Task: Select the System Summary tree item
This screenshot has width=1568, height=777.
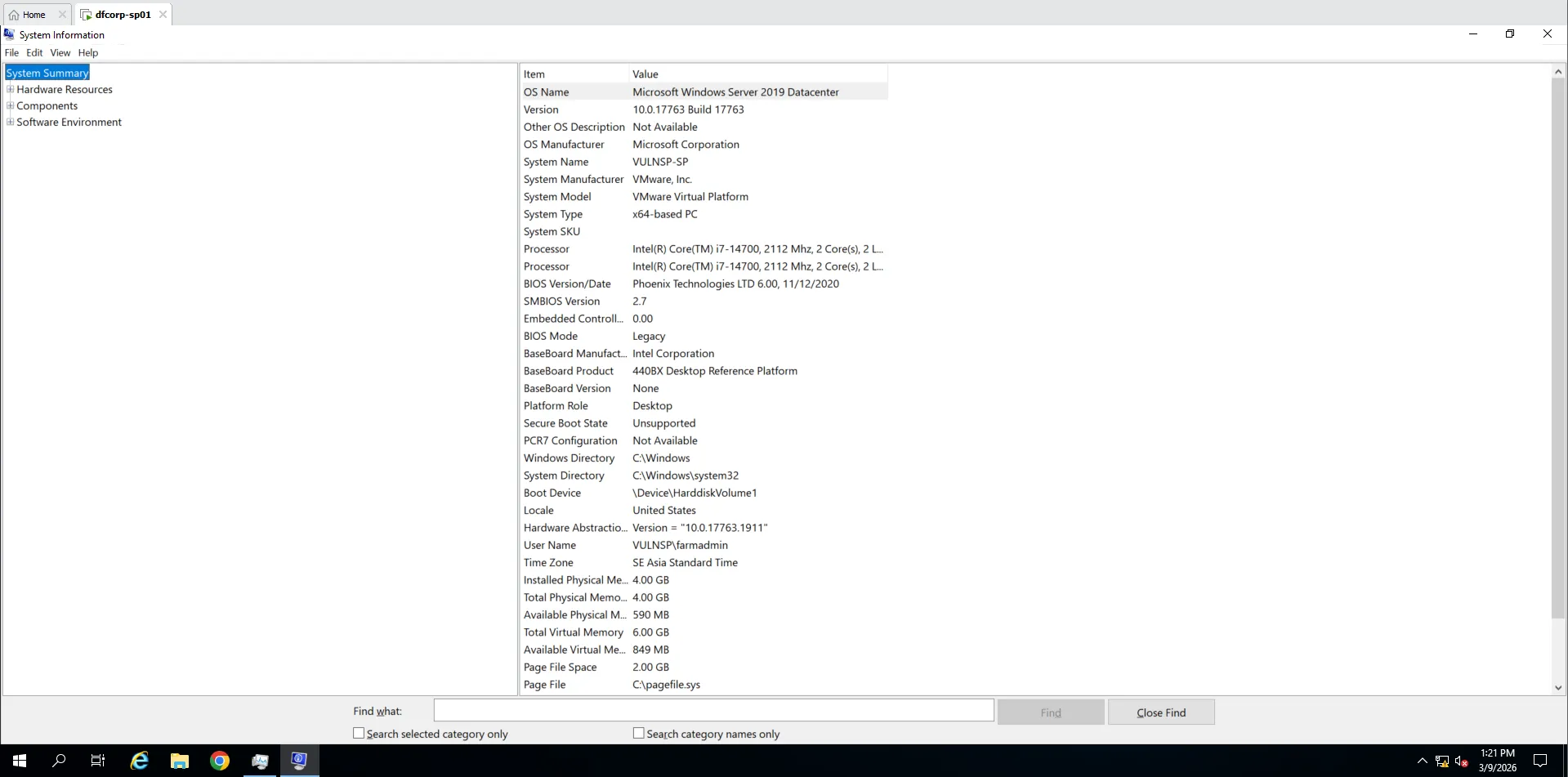Action: tap(47, 73)
